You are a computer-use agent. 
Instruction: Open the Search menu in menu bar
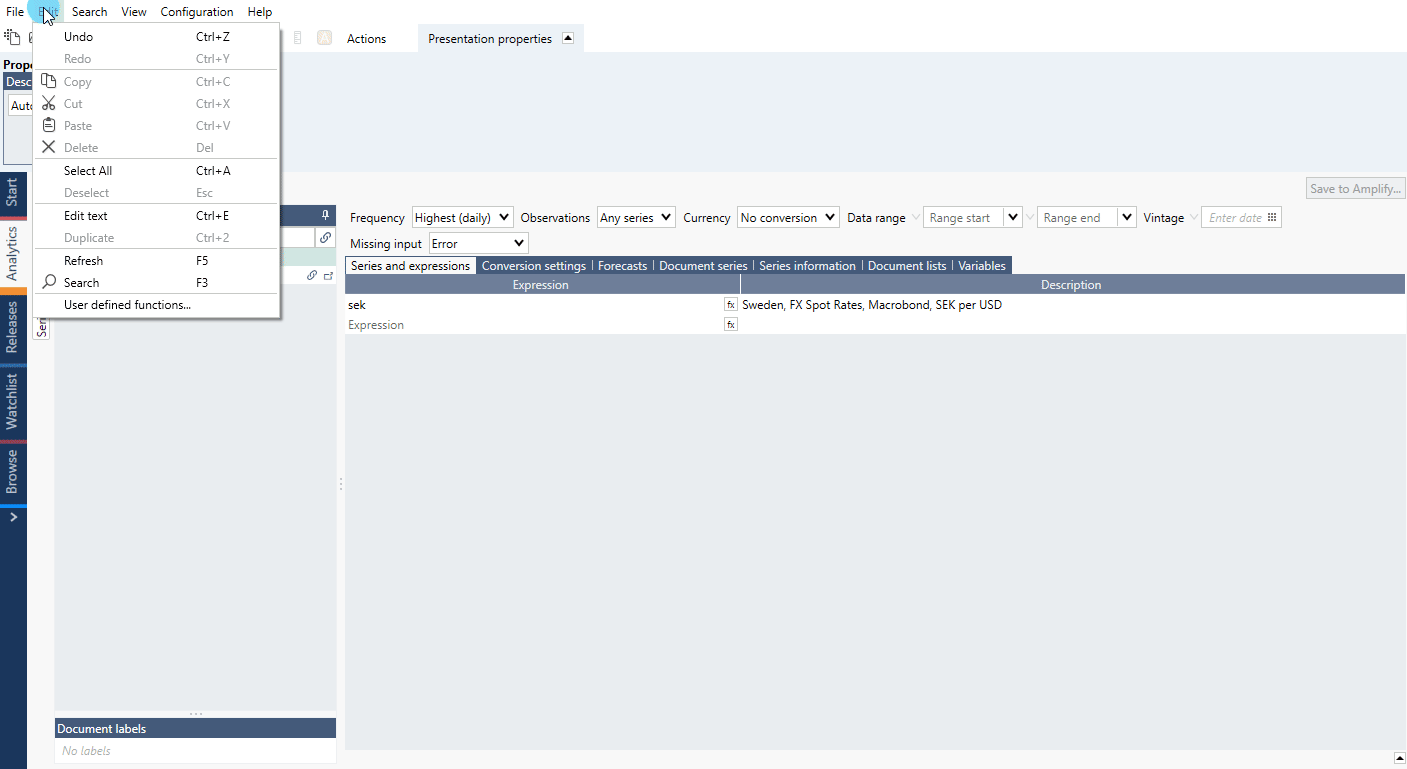click(x=90, y=12)
